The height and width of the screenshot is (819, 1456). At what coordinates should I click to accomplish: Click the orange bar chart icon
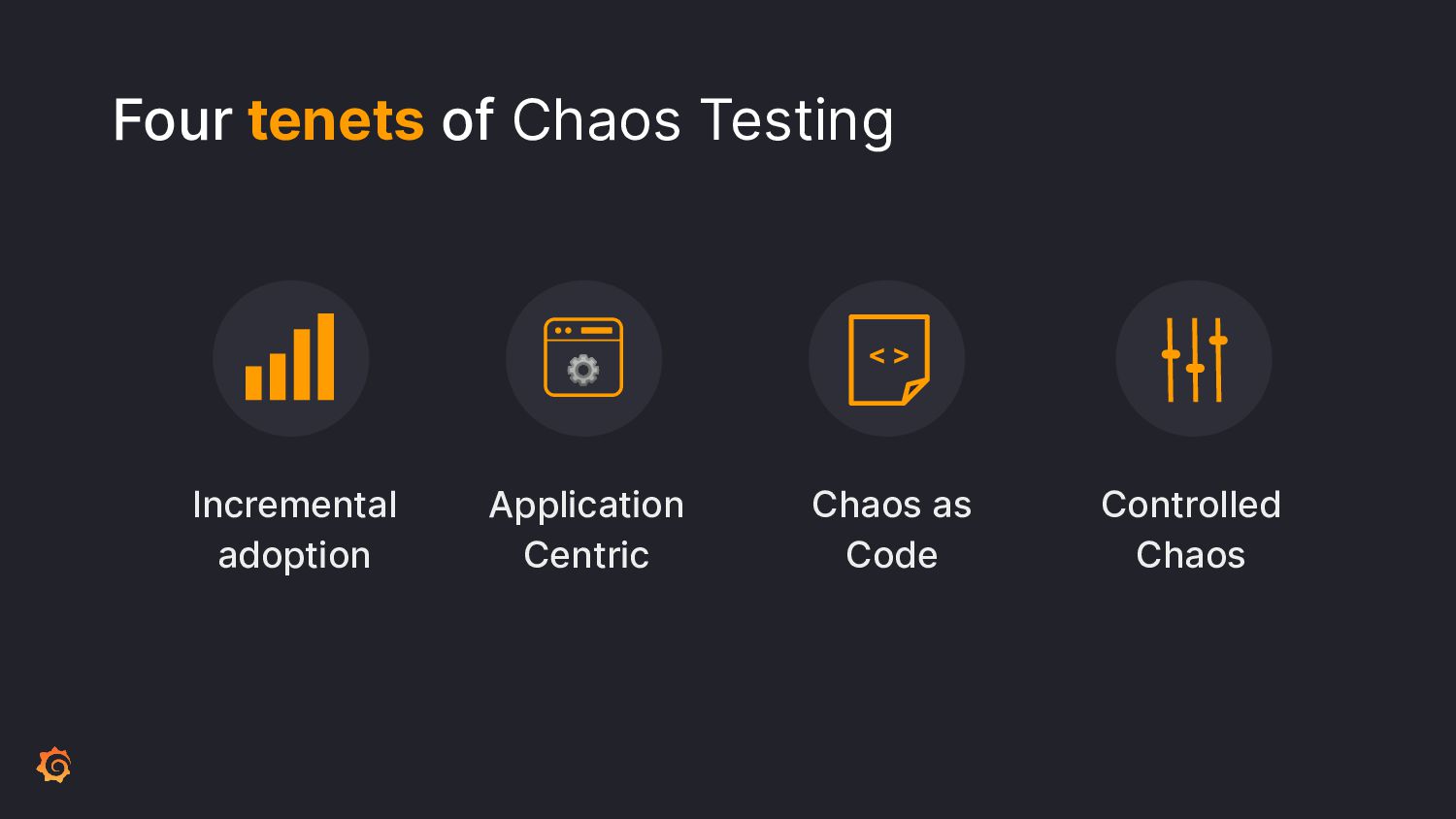(x=290, y=357)
